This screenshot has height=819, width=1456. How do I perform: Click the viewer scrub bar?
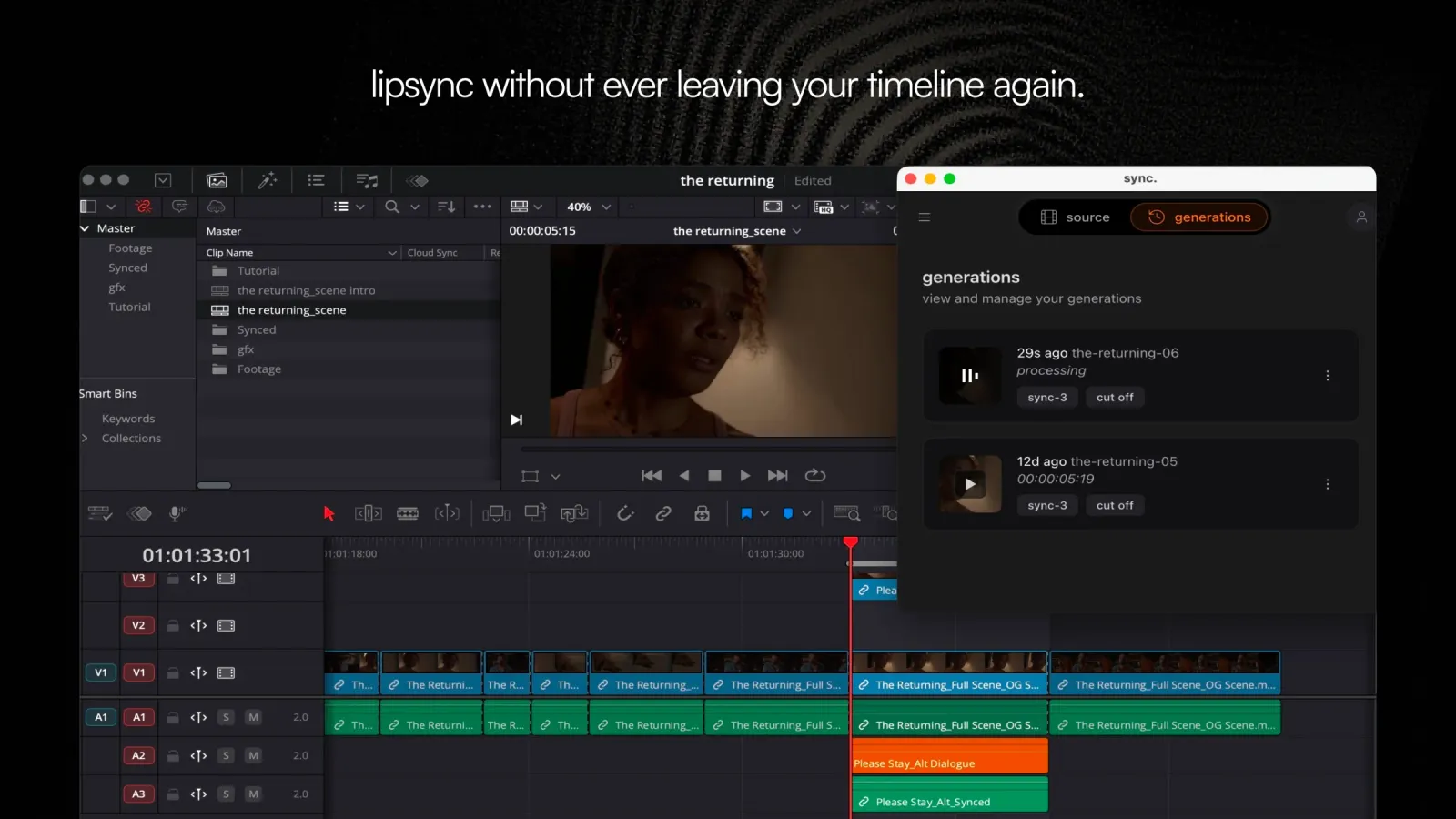(708, 450)
